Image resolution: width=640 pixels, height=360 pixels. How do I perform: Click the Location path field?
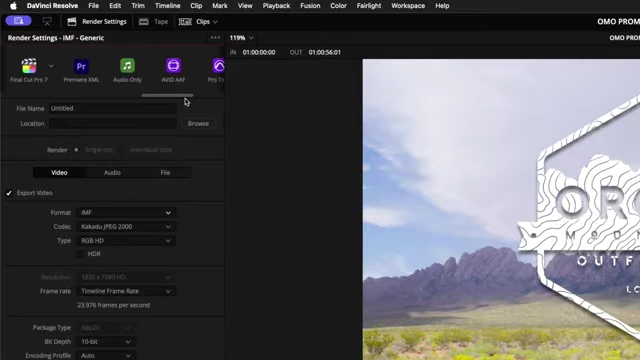(x=113, y=124)
